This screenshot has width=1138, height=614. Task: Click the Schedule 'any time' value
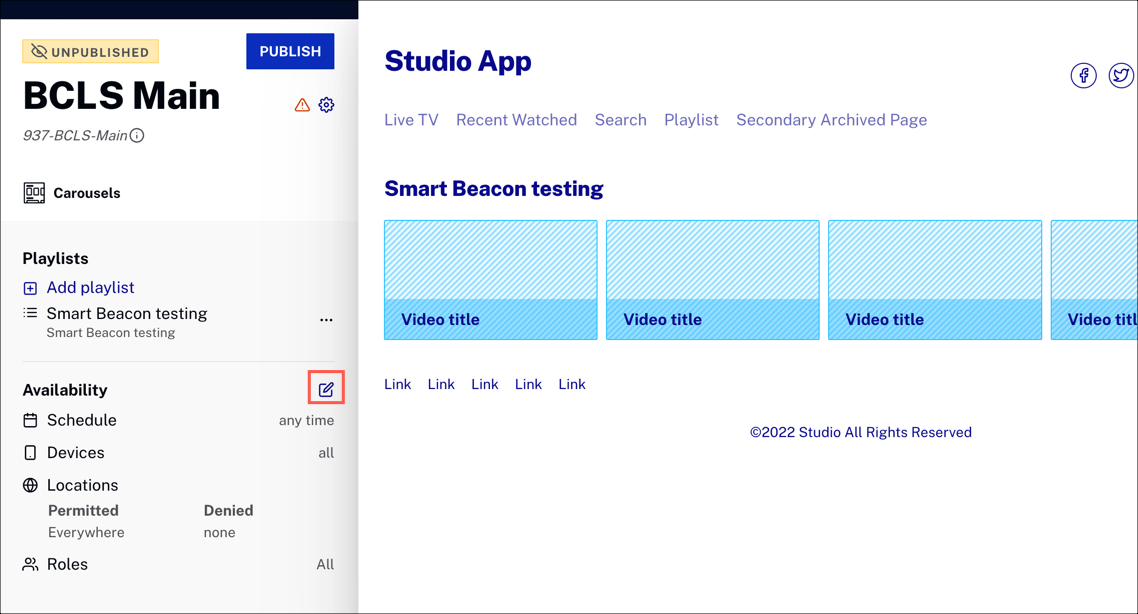pos(306,420)
